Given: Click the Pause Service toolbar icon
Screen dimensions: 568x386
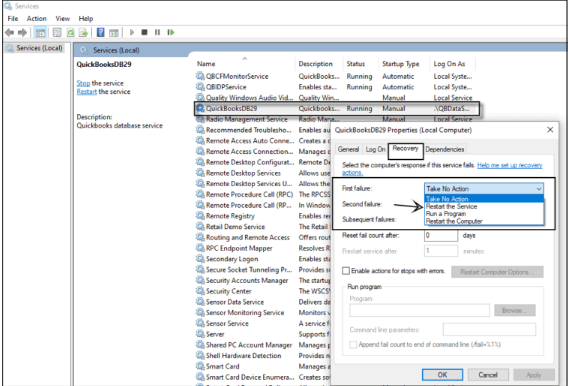Looking at the screenshot, I should [x=157, y=32].
